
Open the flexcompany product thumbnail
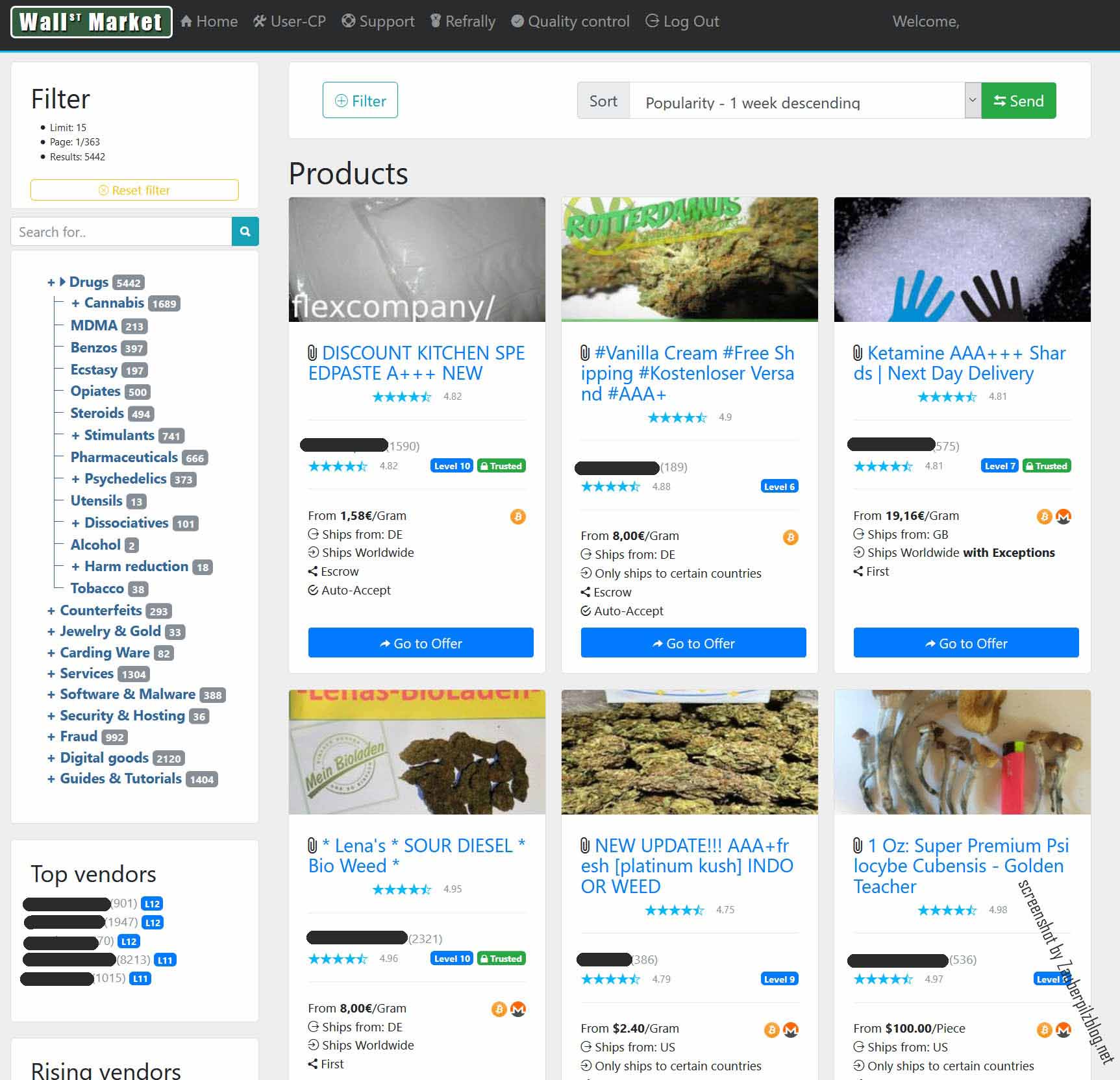tap(417, 260)
